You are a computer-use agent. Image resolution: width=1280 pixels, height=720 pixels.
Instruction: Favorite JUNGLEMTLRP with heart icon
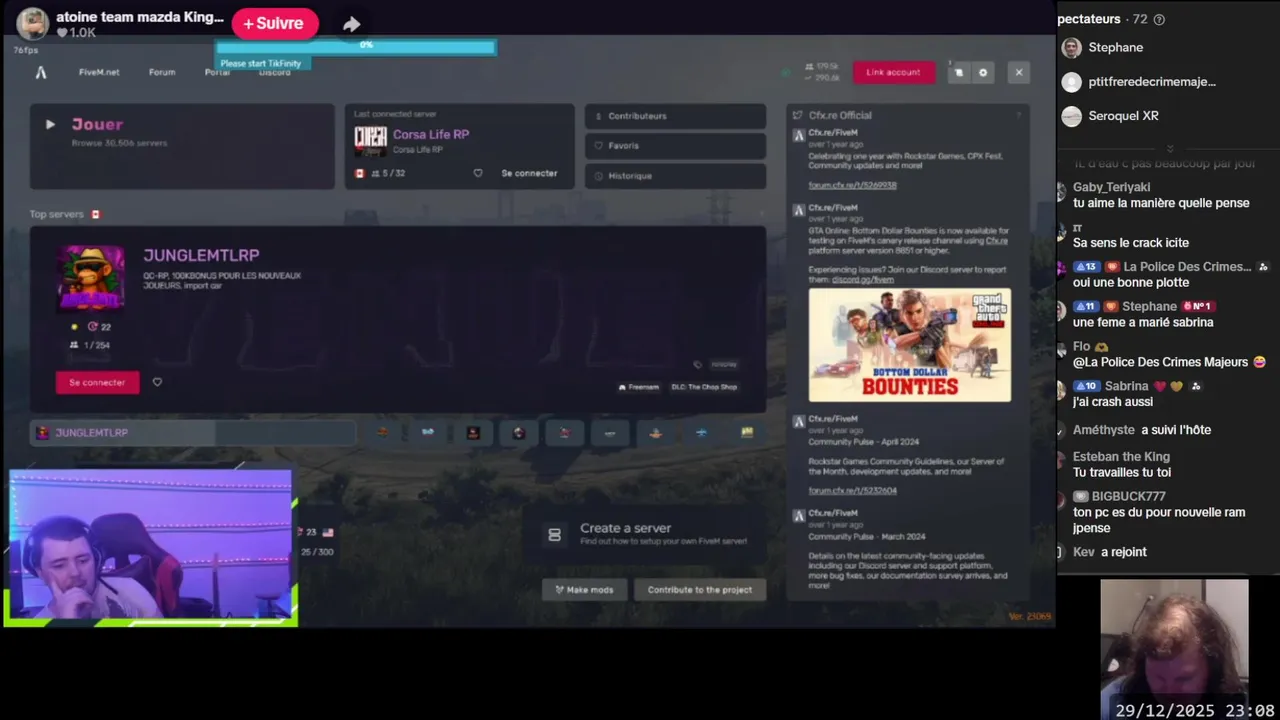pyautogui.click(x=157, y=382)
